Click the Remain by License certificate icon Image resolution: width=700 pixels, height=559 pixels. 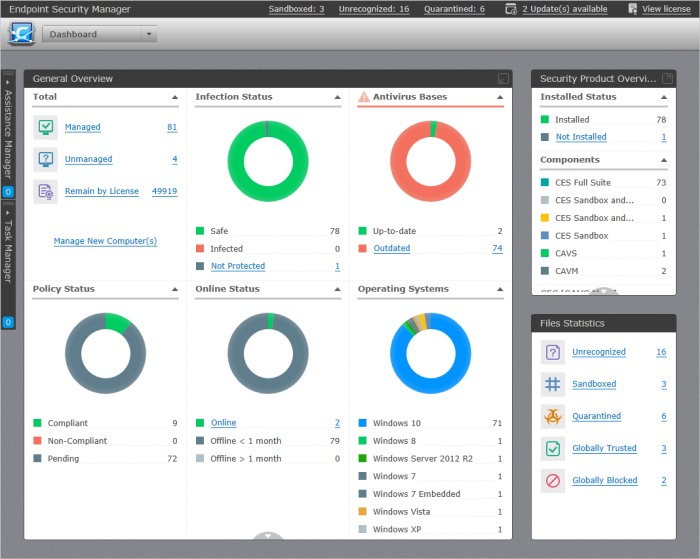(x=46, y=192)
